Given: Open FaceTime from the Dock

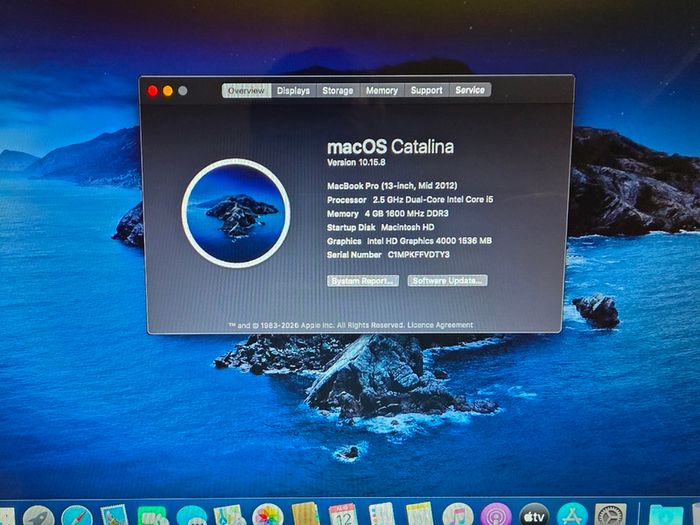Looking at the screenshot, I should (153, 517).
